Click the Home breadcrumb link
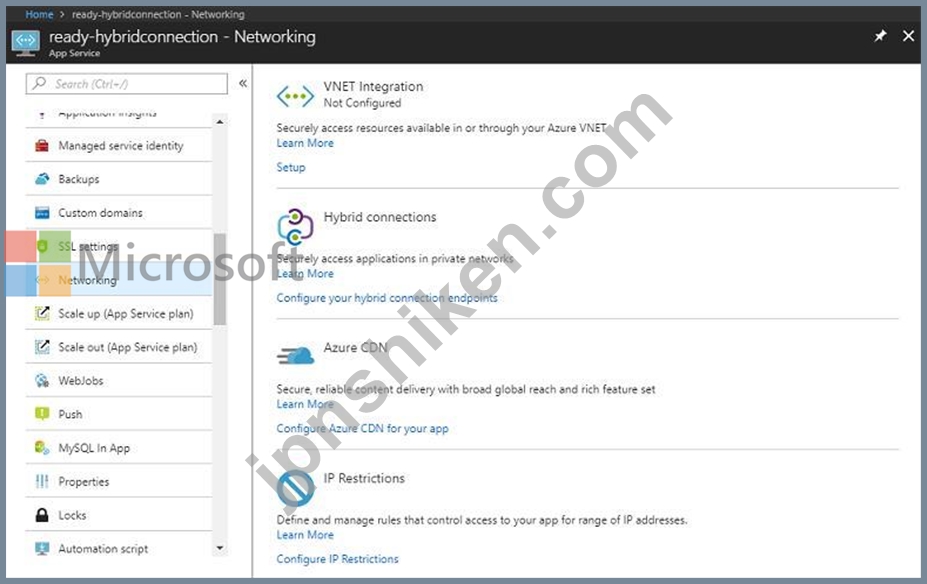This screenshot has width=927, height=584. (x=39, y=14)
